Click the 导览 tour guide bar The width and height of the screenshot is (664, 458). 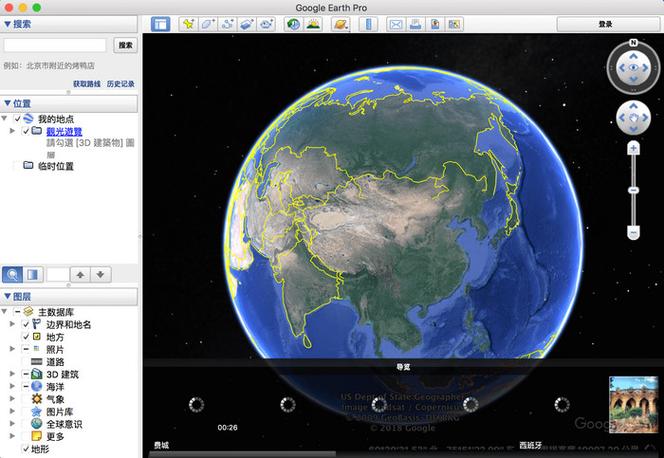coord(403,367)
